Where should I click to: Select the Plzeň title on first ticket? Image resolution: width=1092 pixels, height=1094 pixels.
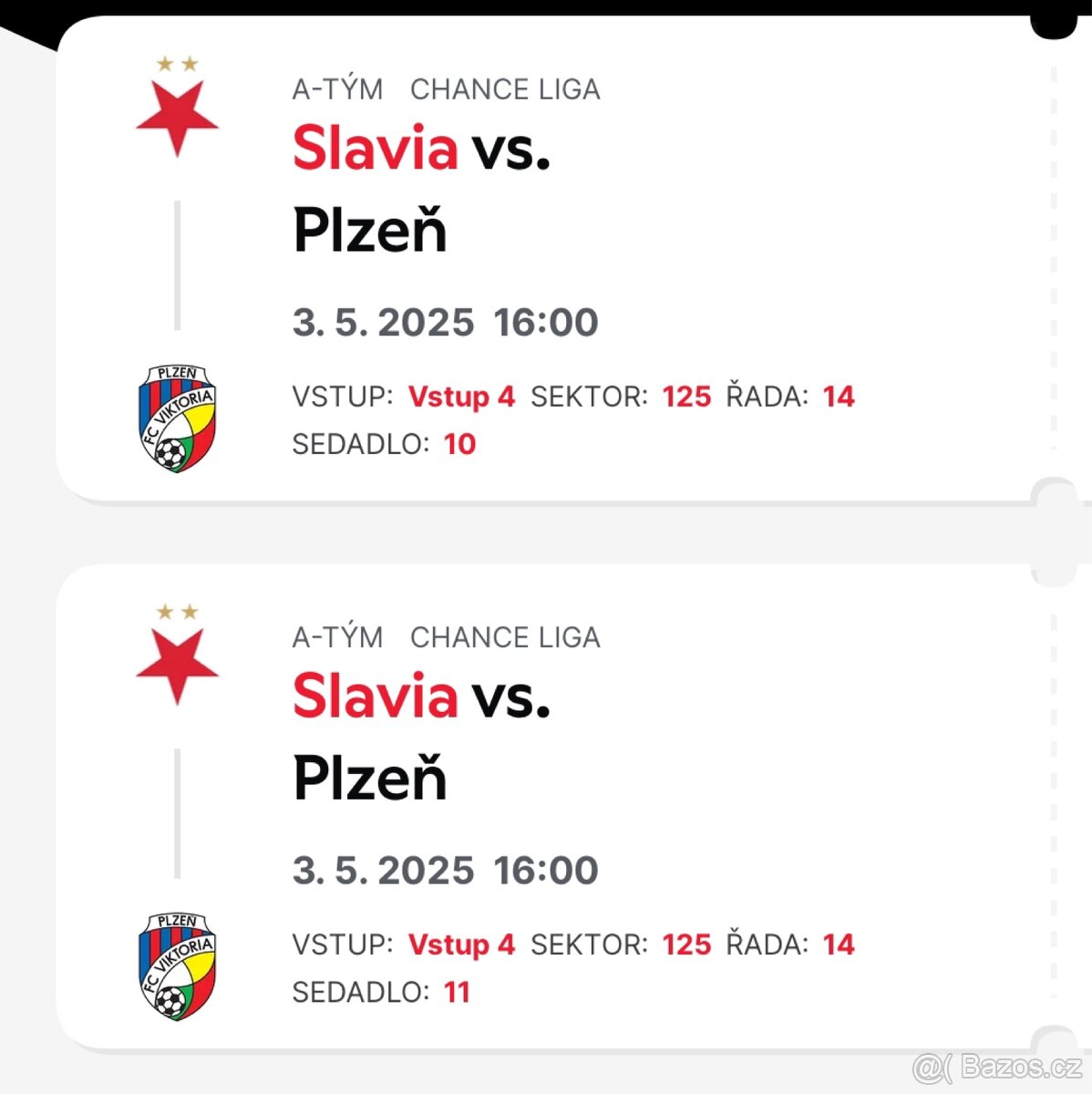pyautogui.click(x=370, y=231)
